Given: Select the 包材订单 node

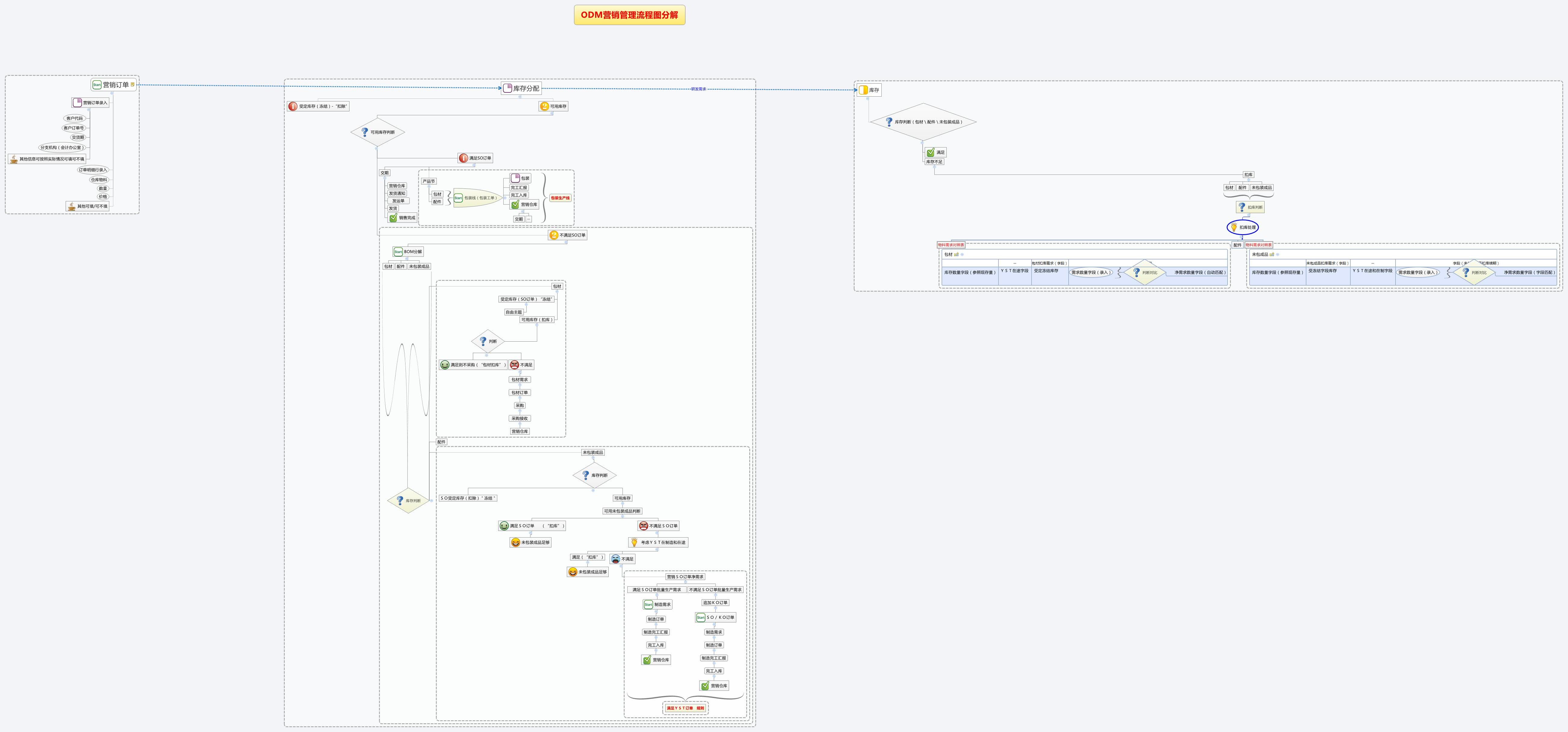Looking at the screenshot, I should tap(520, 392).
